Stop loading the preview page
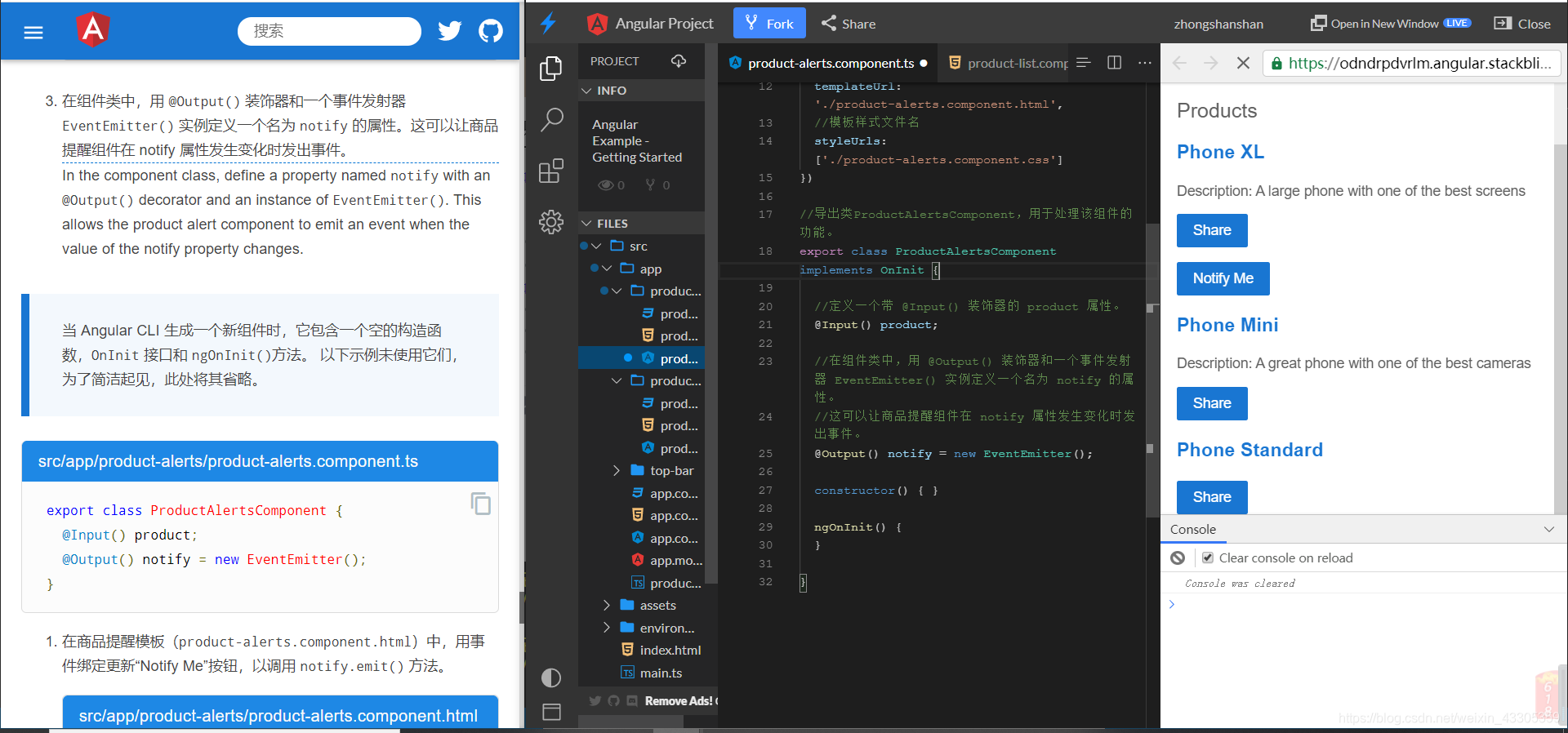 tap(1243, 63)
